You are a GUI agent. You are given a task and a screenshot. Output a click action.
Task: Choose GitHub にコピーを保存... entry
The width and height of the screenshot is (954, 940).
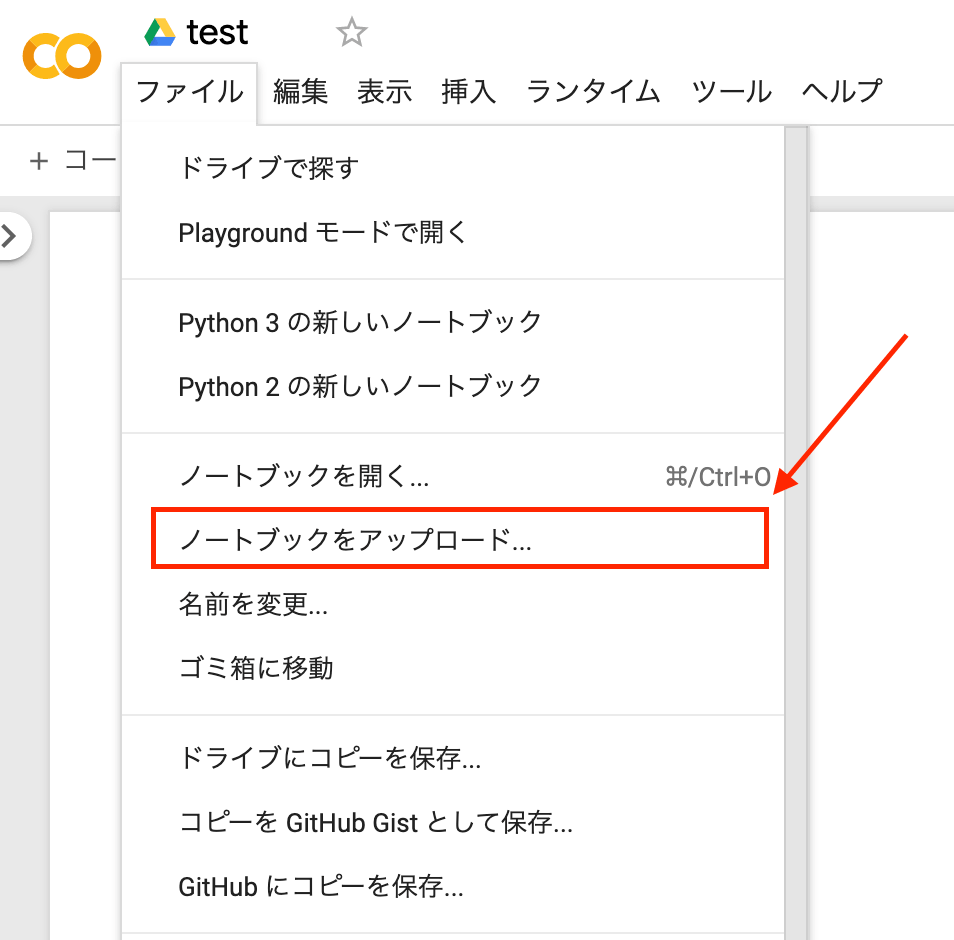(x=453, y=886)
